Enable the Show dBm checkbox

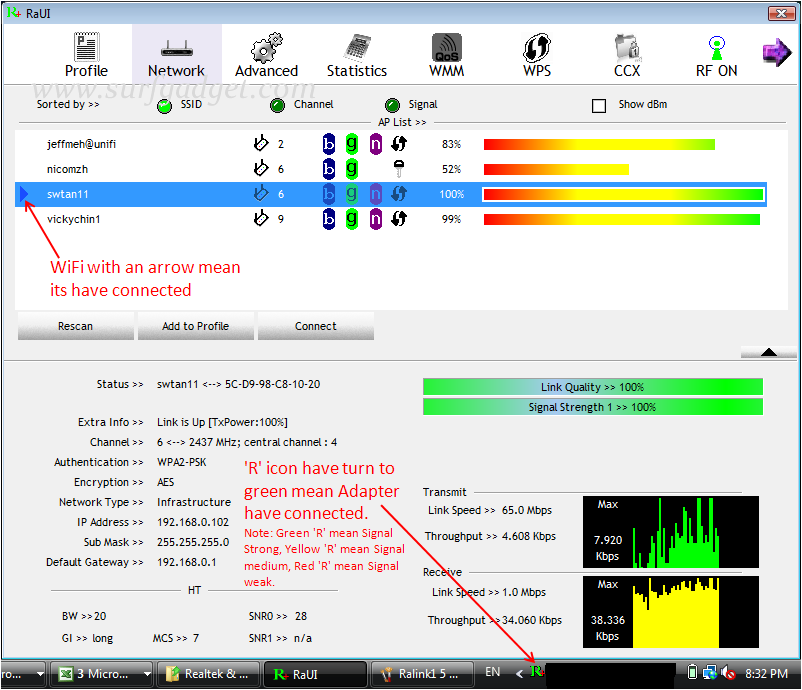(599, 106)
